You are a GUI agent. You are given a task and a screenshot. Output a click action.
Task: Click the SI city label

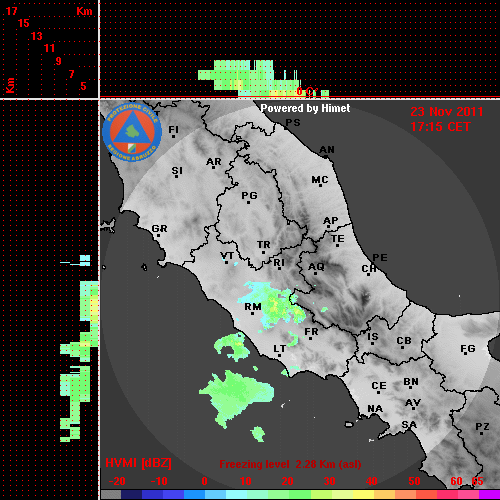177,171
